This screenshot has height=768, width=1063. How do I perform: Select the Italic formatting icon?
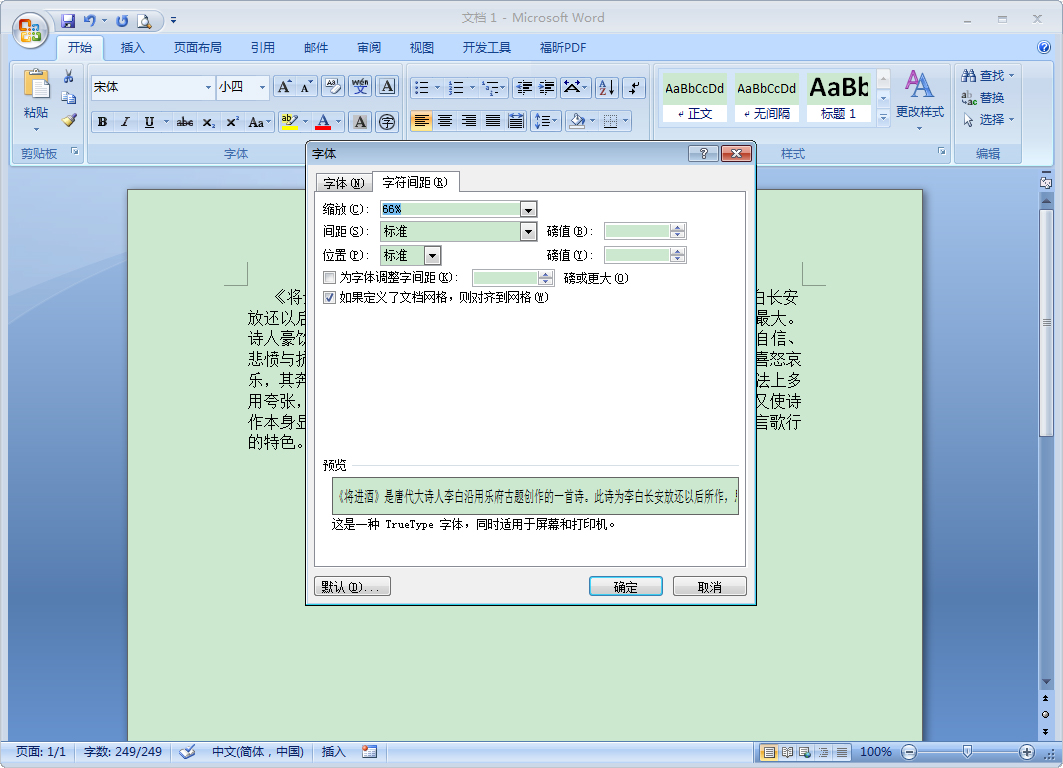[x=124, y=121]
